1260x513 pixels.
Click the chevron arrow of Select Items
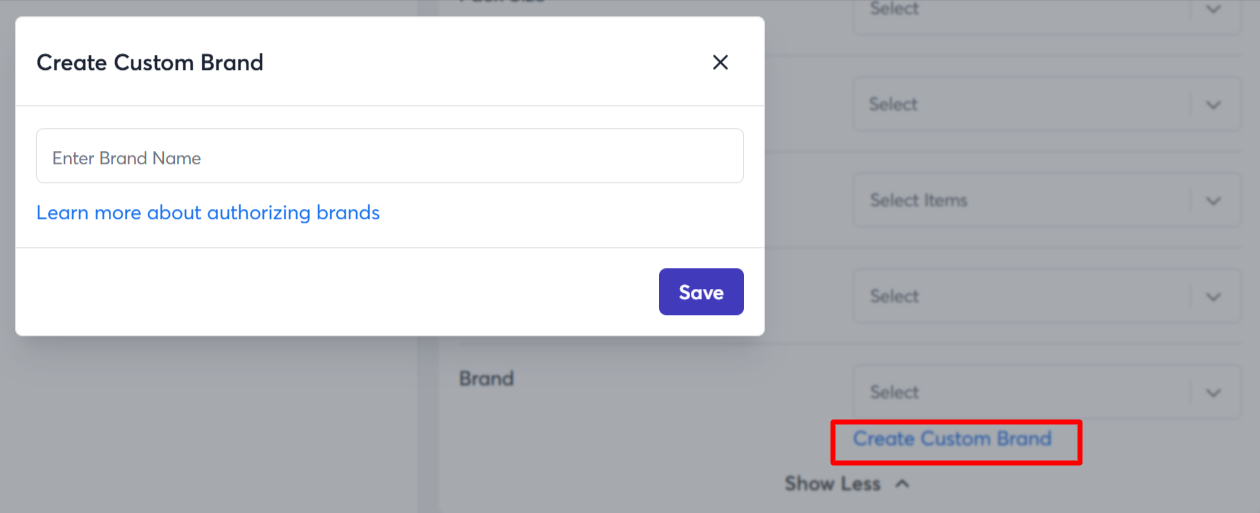point(1214,200)
